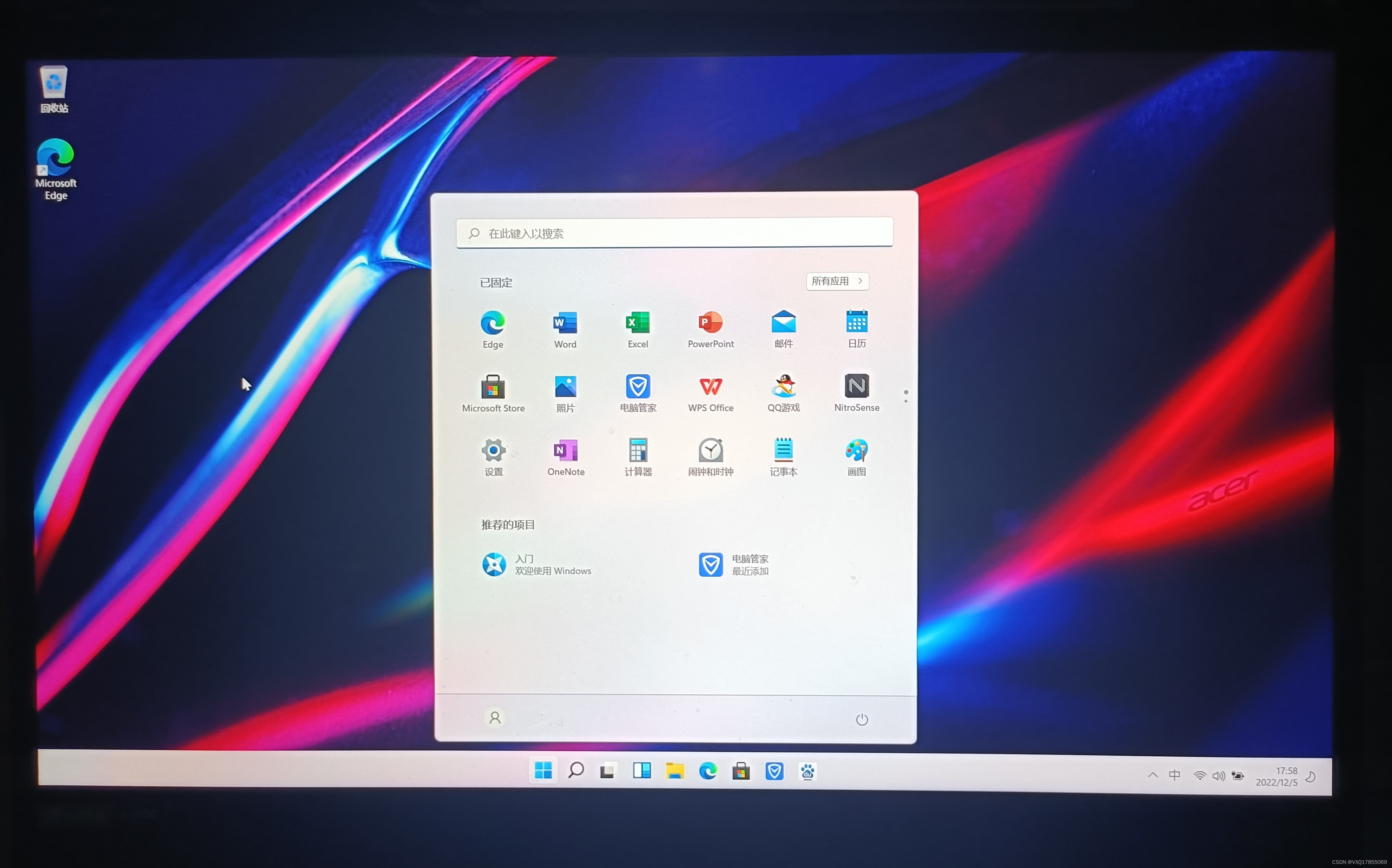Show hidden system tray icons chevron
The image size is (1392, 868).
[x=1153, y=775]
